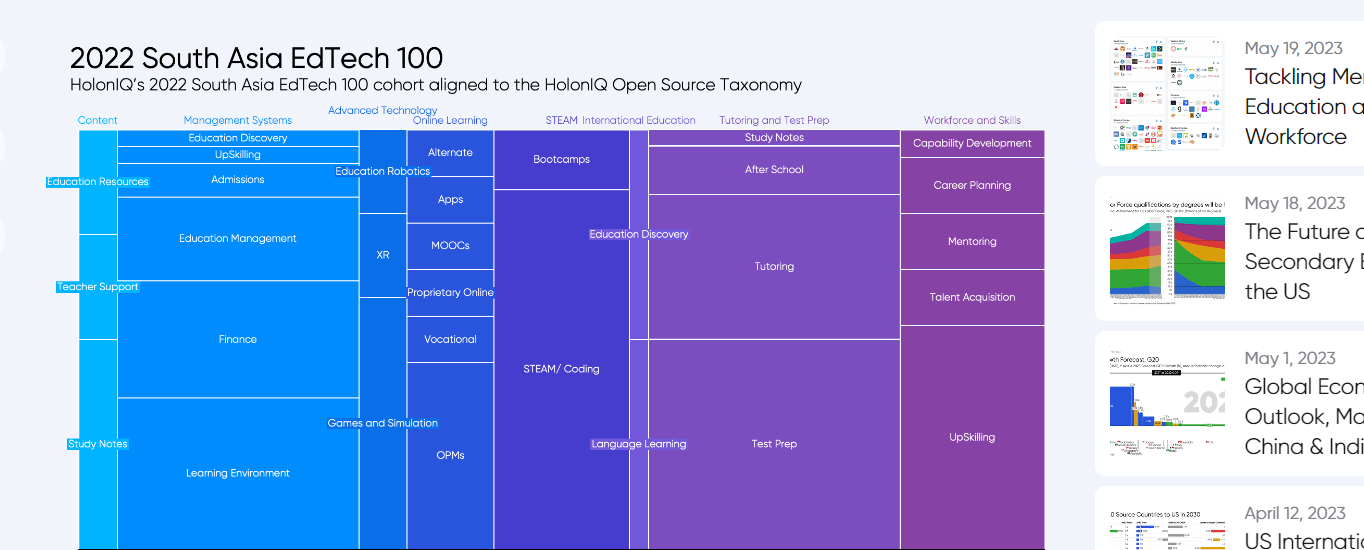Open the stacked area chart article thumbnail
This screenshot has height=550, width=1364.
[x=1166, y=249]
